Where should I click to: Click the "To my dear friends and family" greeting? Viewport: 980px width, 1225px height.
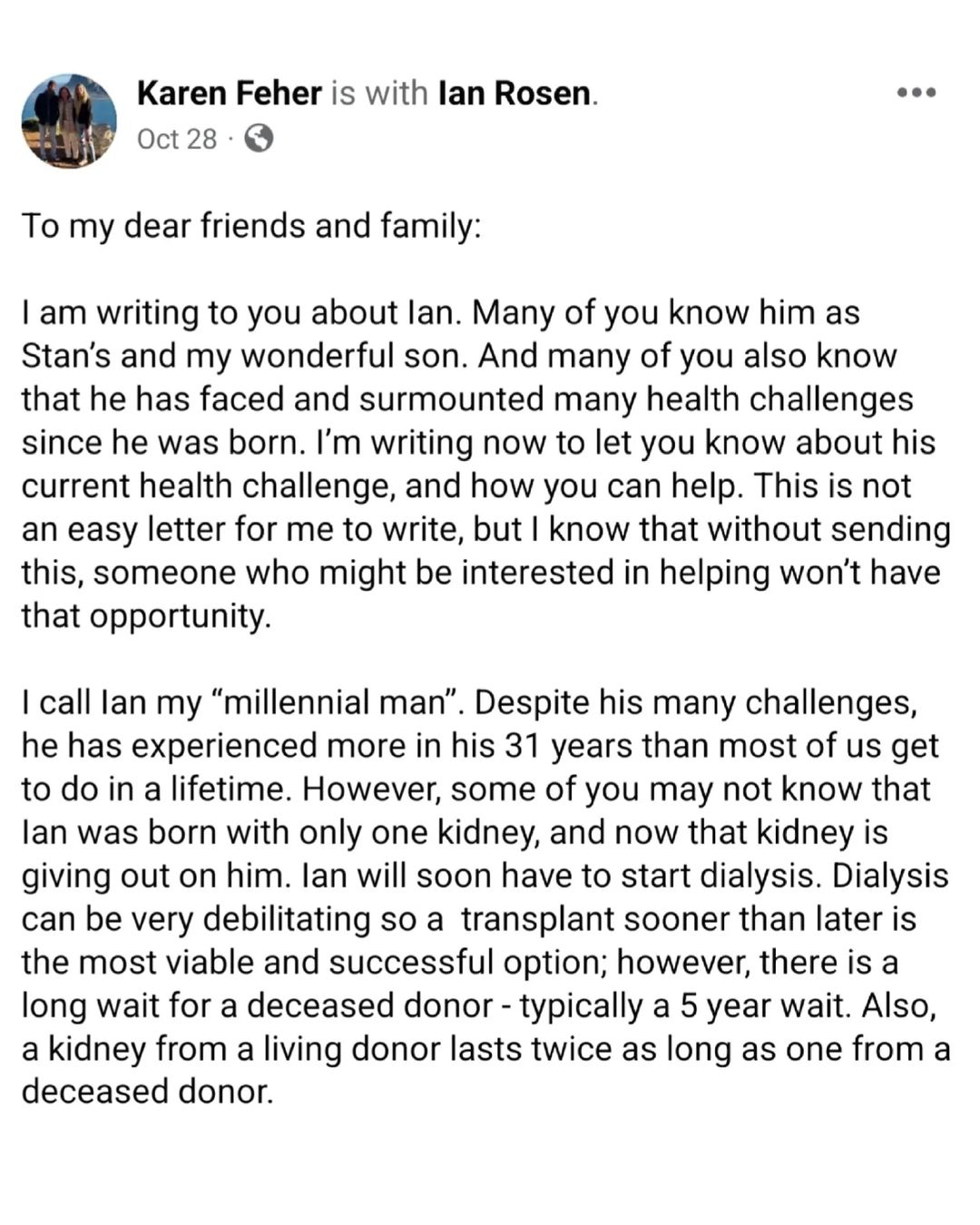pos(250,225)
